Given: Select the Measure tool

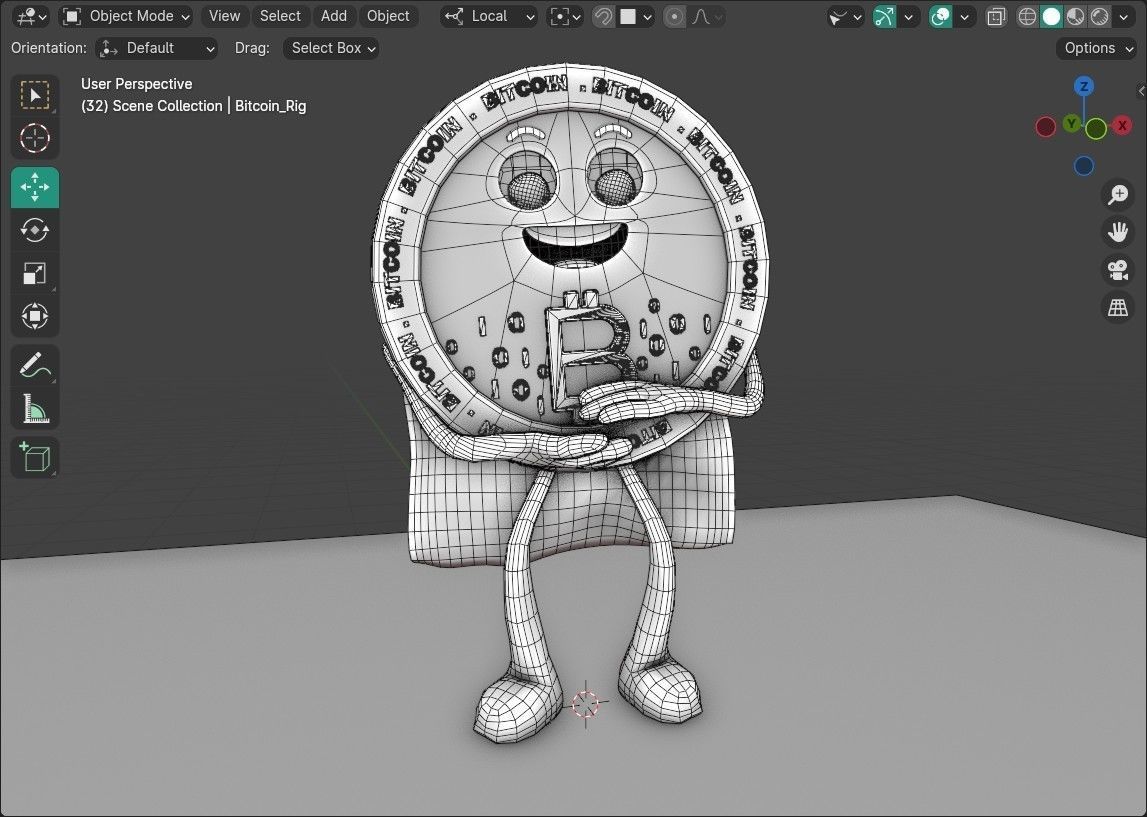Looking at the screenshot, I should coord(34,408).
